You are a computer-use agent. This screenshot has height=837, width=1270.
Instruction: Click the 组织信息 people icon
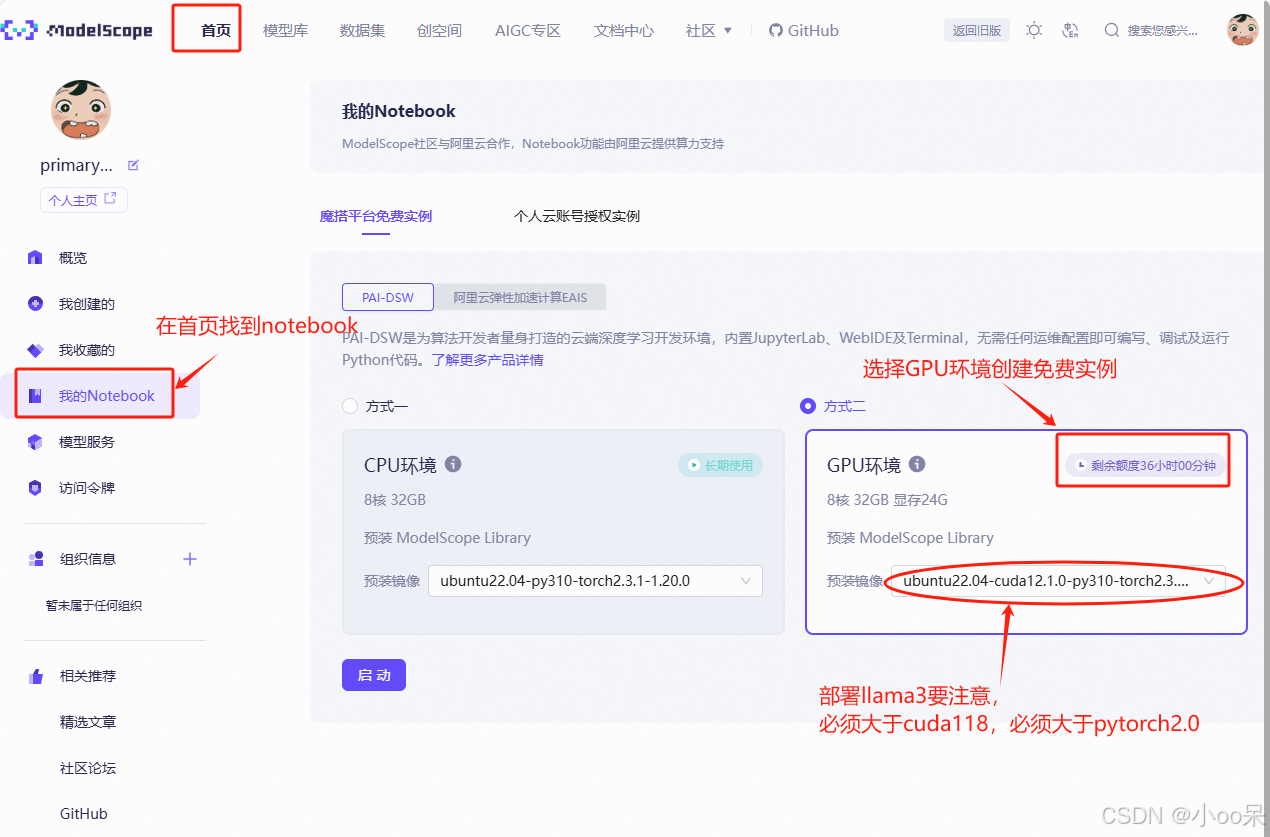point(37,559)
